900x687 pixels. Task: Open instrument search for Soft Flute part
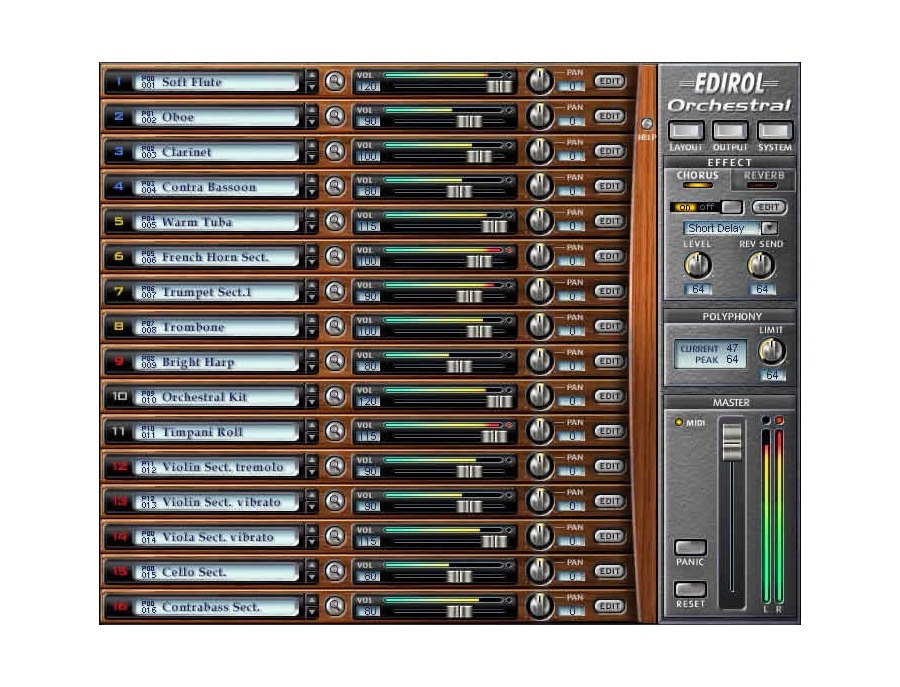[335, 81]
